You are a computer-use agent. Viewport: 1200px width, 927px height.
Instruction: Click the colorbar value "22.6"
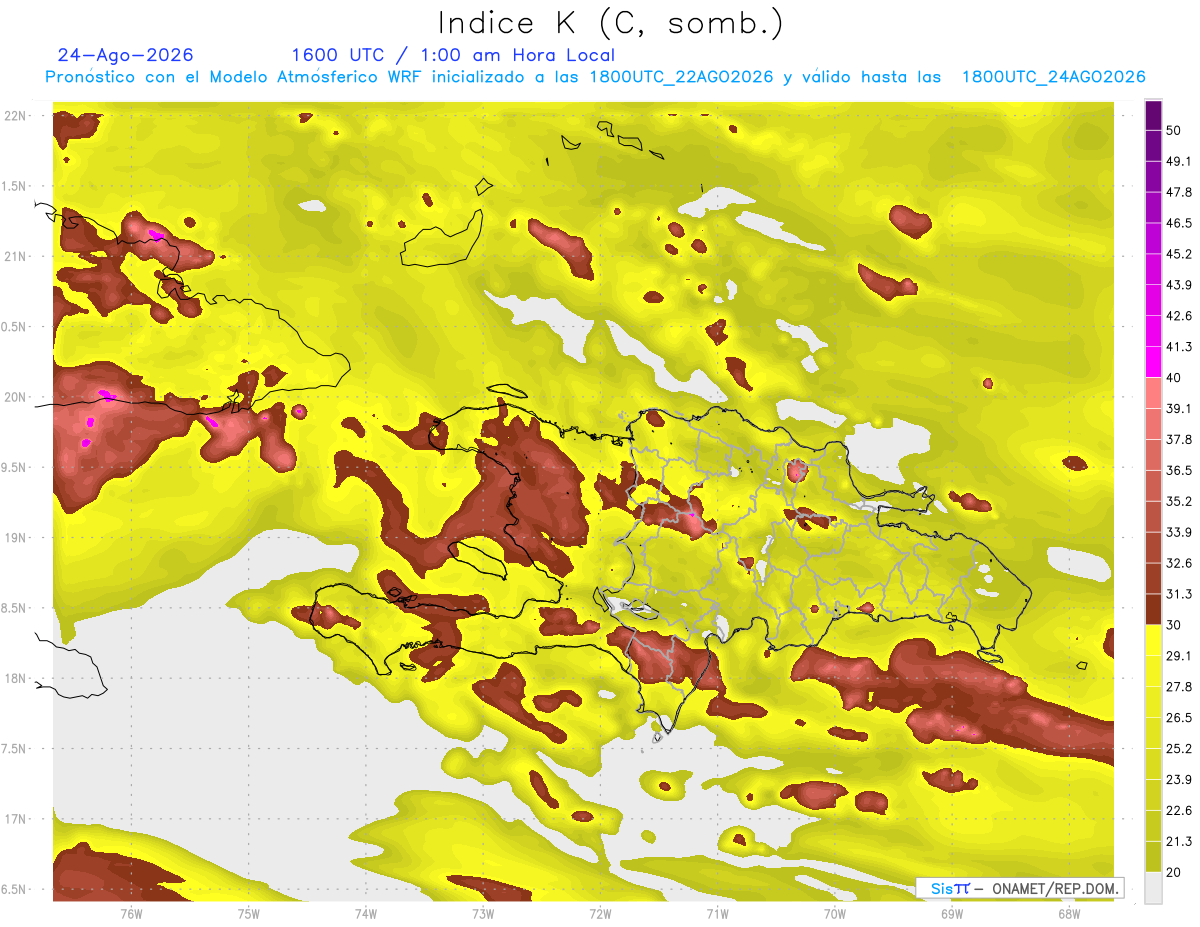(x=1178, y=811)
